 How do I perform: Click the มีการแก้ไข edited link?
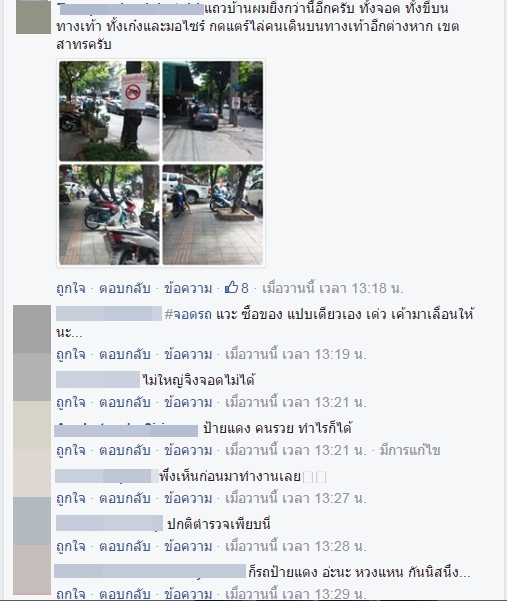tap(410, 450)
